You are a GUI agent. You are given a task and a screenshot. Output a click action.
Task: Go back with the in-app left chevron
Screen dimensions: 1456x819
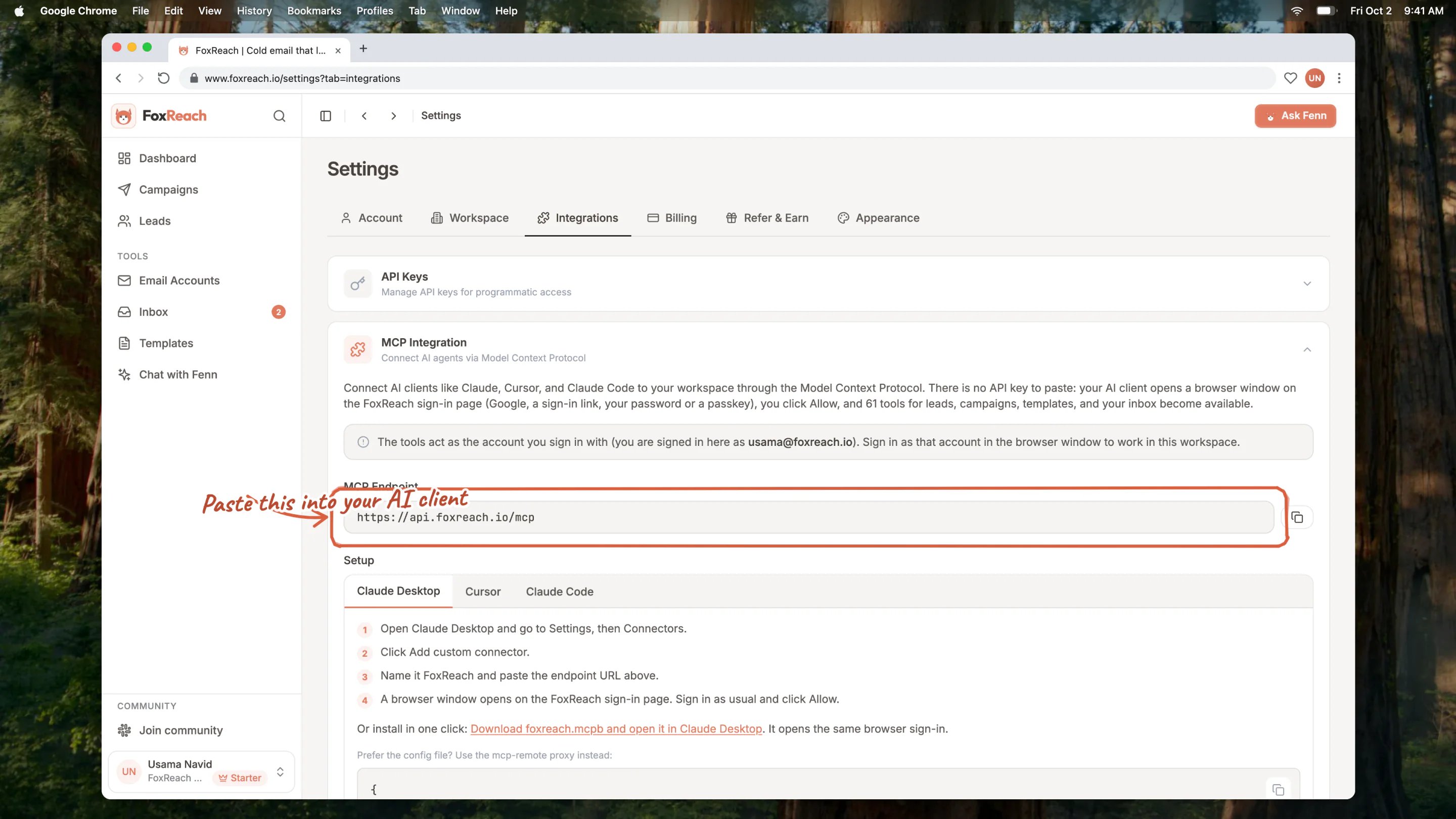point(364,116)
